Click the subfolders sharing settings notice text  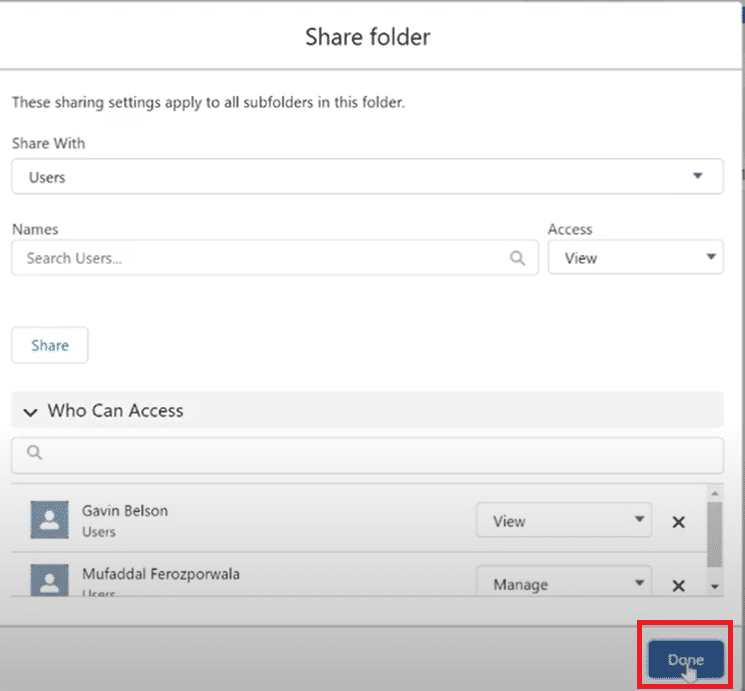coord(208,102)
